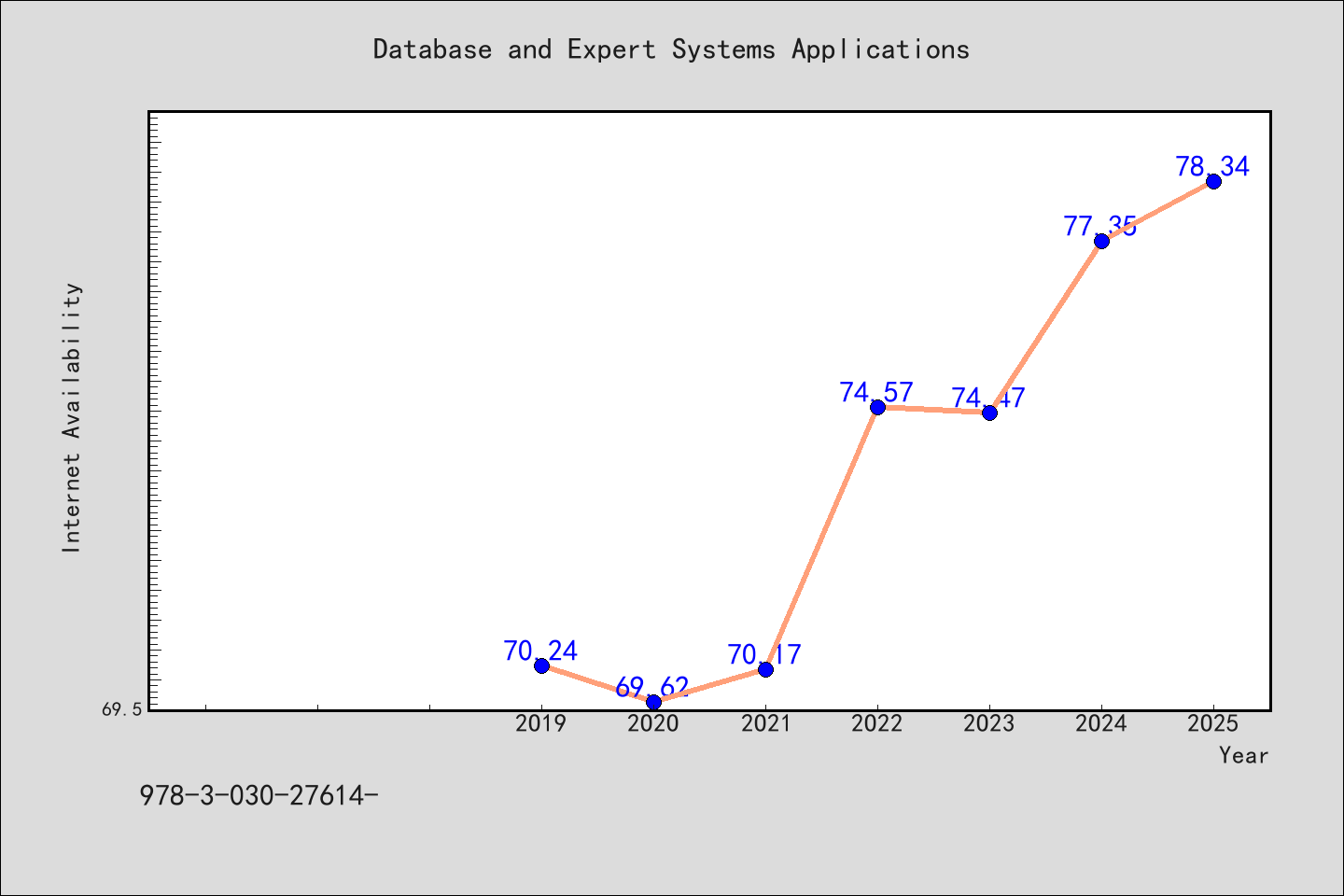Select the value label 69.62
Image resolution: width=1344 pixels, height=896 pixels.
(x=653, y=687)
